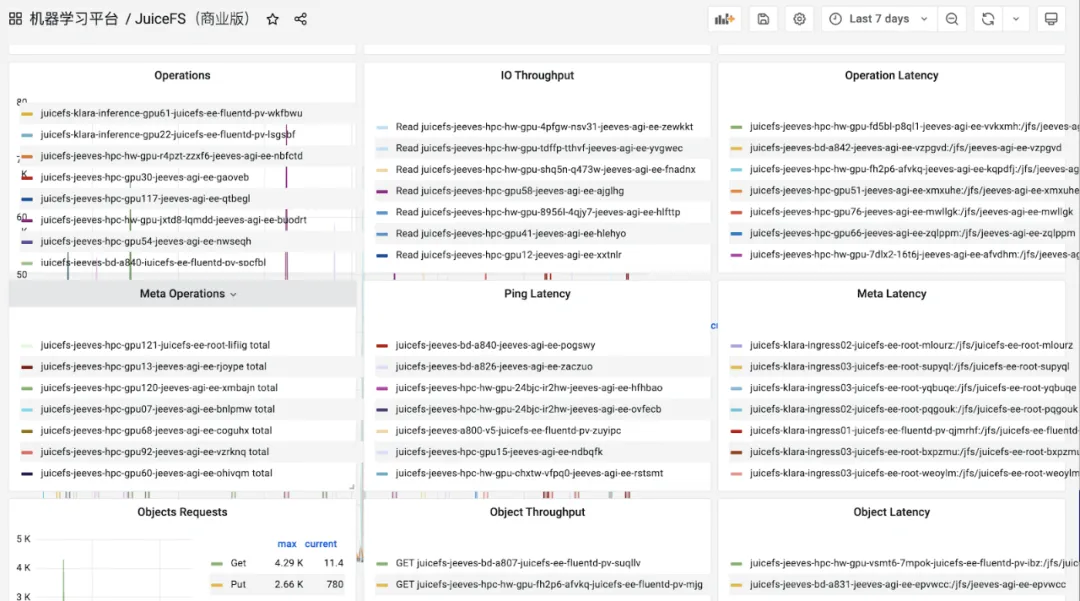Sort legend by current column
Screen dimensions: 1080x601
(321, 544)
